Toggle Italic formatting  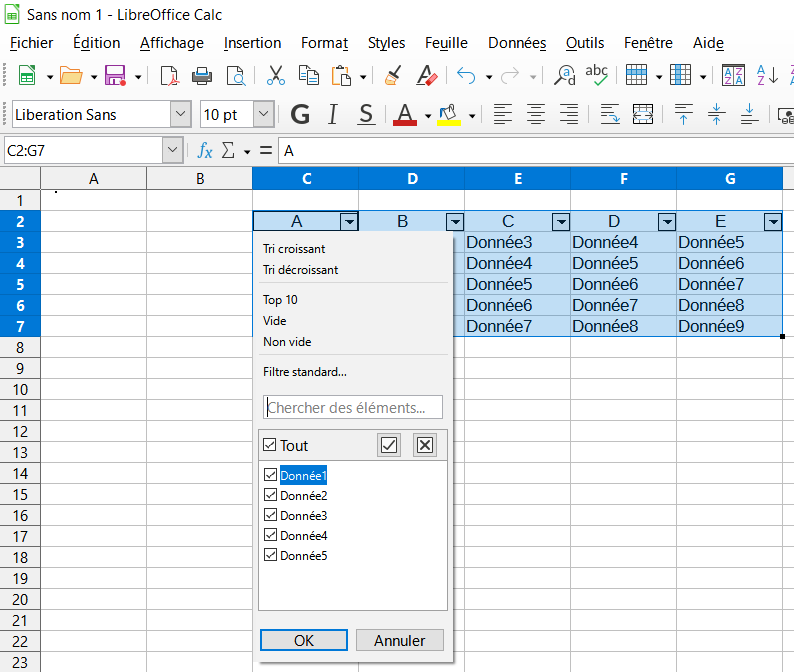[x=333, y=114]
